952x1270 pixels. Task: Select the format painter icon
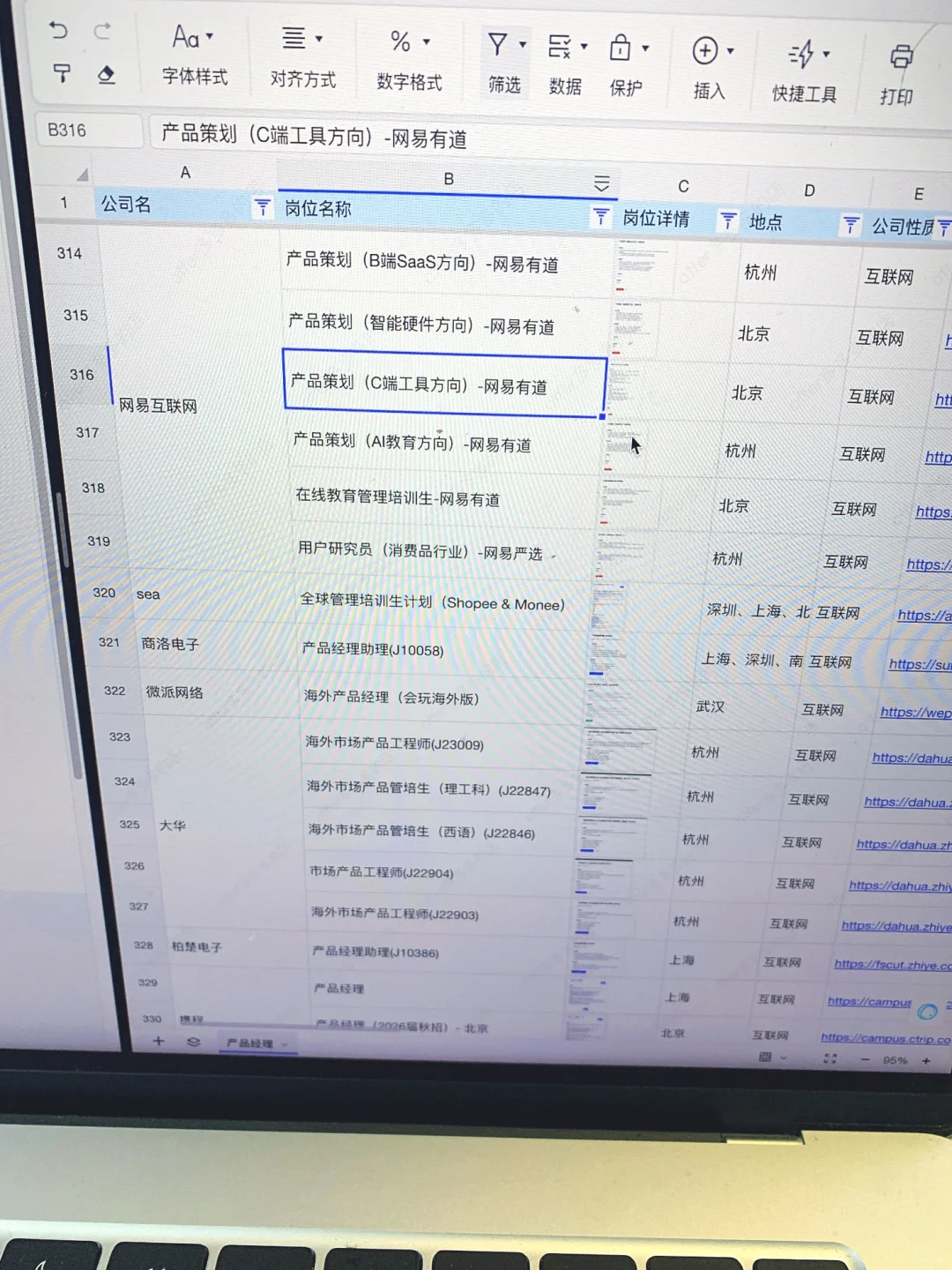pos(62,73)
